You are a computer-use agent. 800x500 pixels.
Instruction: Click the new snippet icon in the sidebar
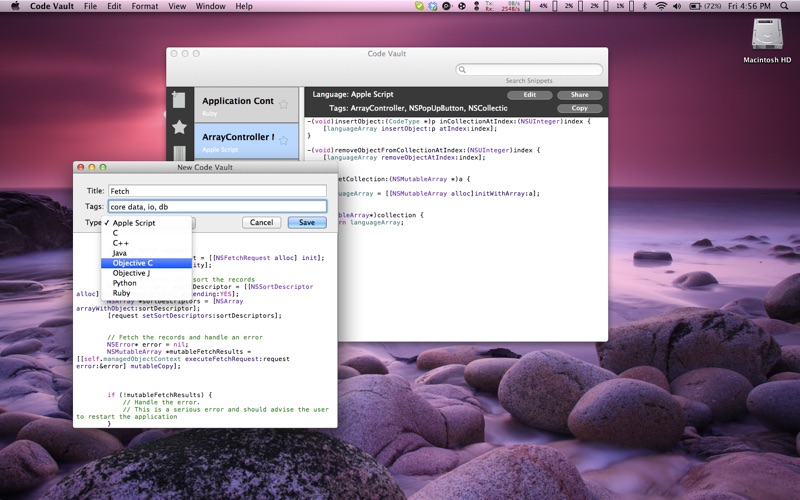click(179, 100)
